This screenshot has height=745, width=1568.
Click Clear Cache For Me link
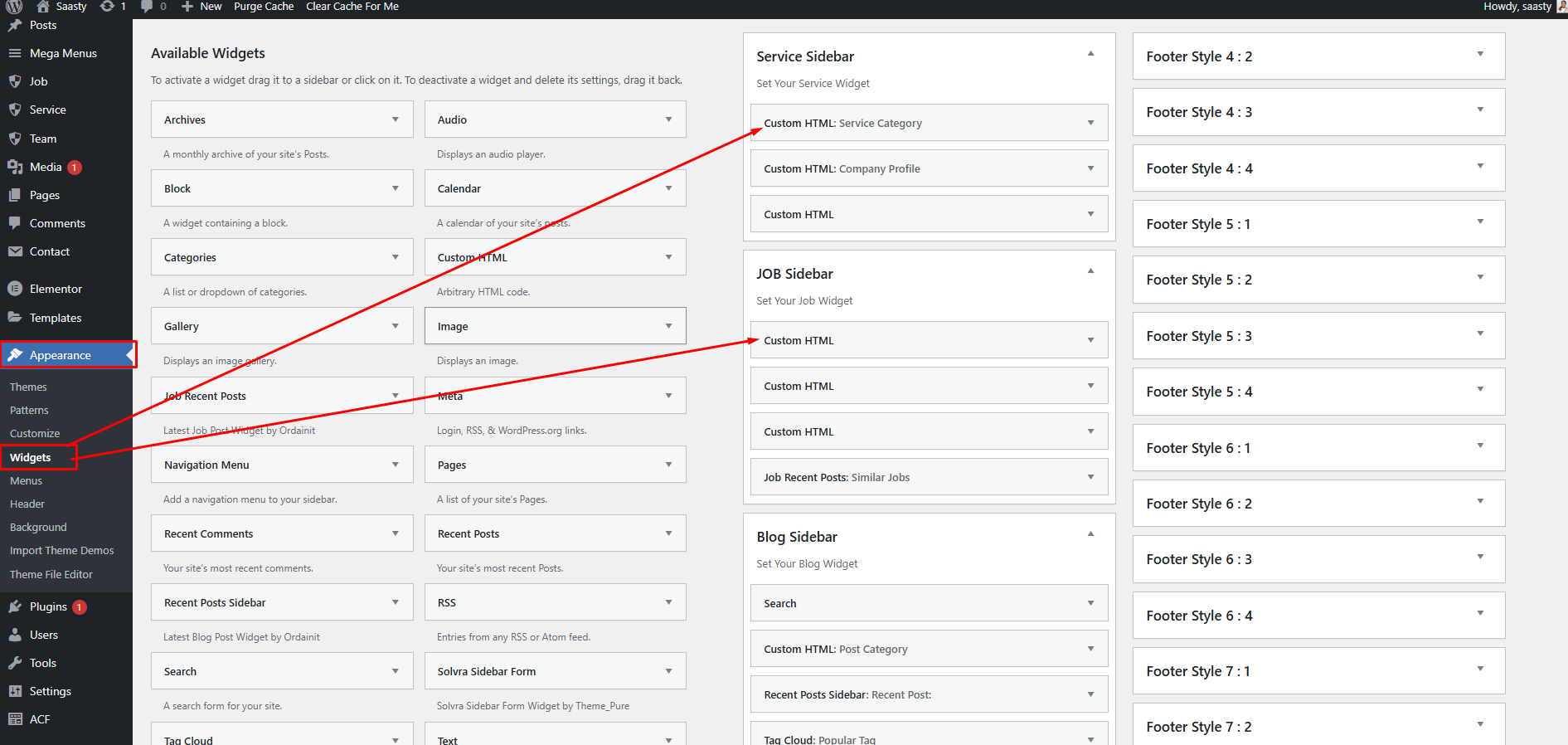[352, 7]
